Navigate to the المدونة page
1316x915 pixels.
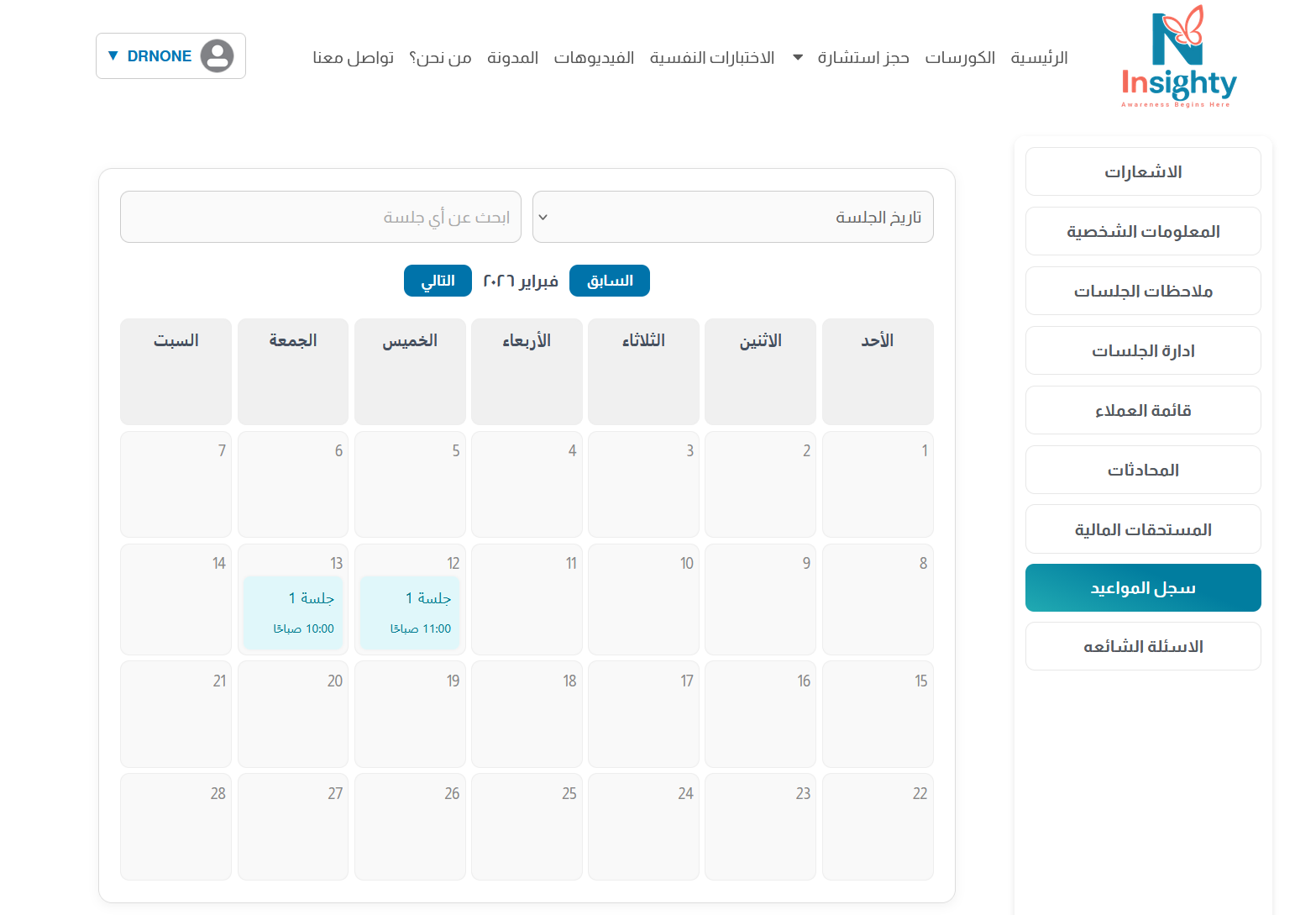pos(512,58)
